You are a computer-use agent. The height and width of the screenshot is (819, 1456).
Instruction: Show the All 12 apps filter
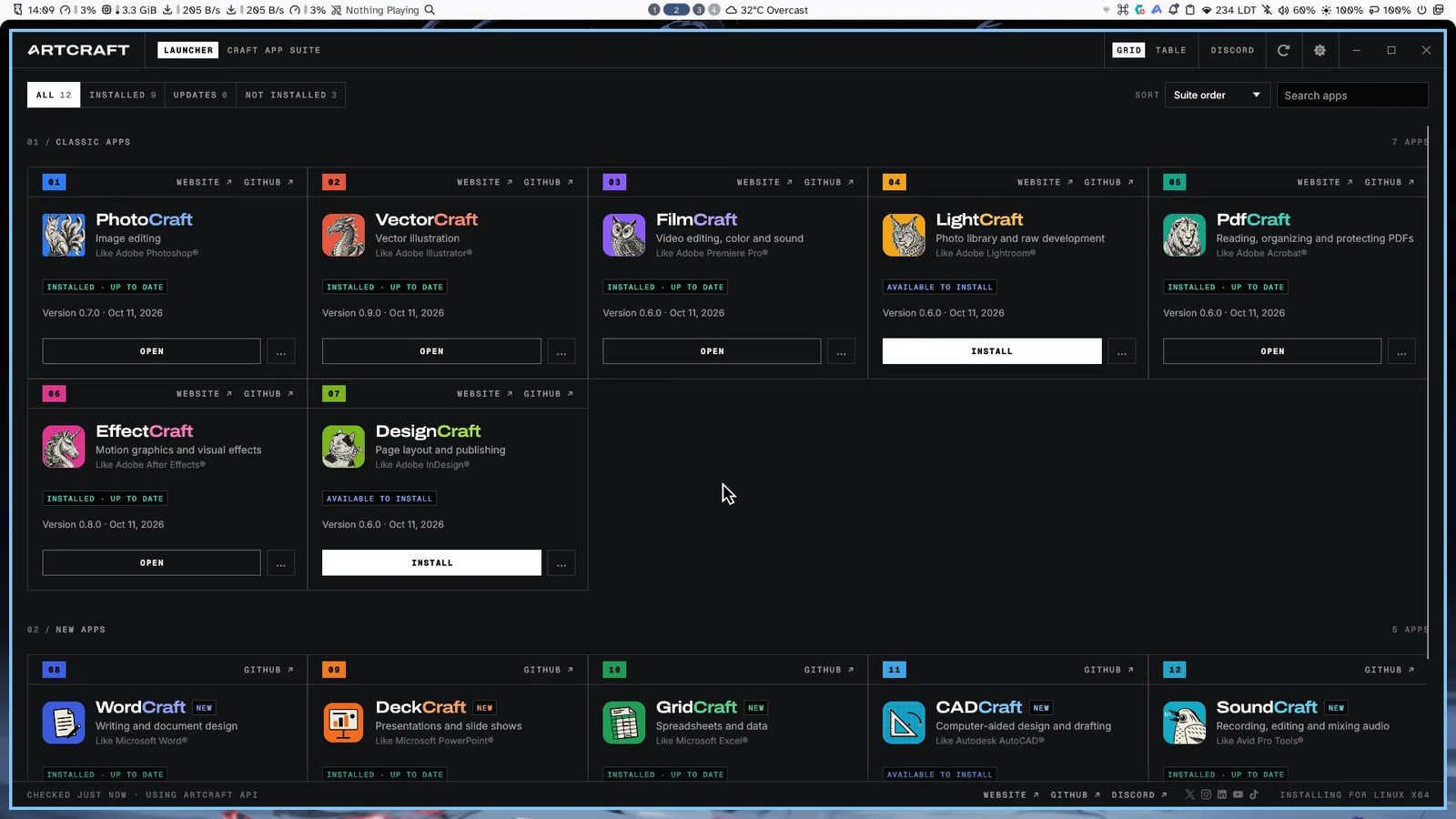tap(54, 95)
